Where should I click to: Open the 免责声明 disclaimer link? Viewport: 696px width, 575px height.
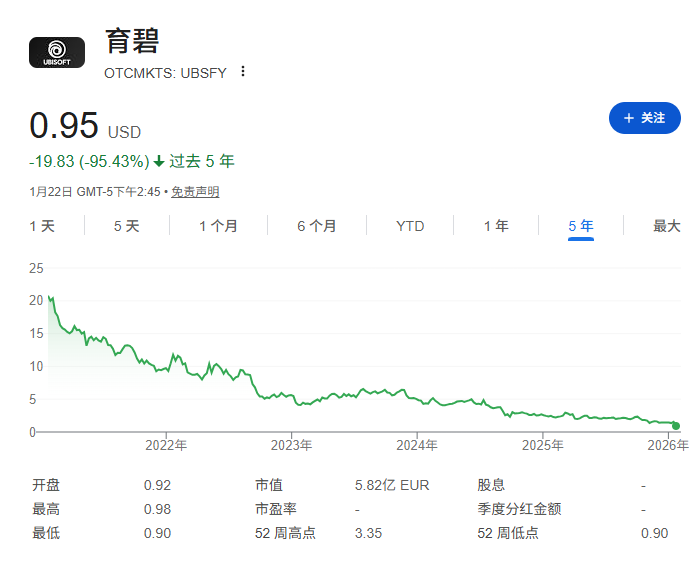[x=195, y=192]
